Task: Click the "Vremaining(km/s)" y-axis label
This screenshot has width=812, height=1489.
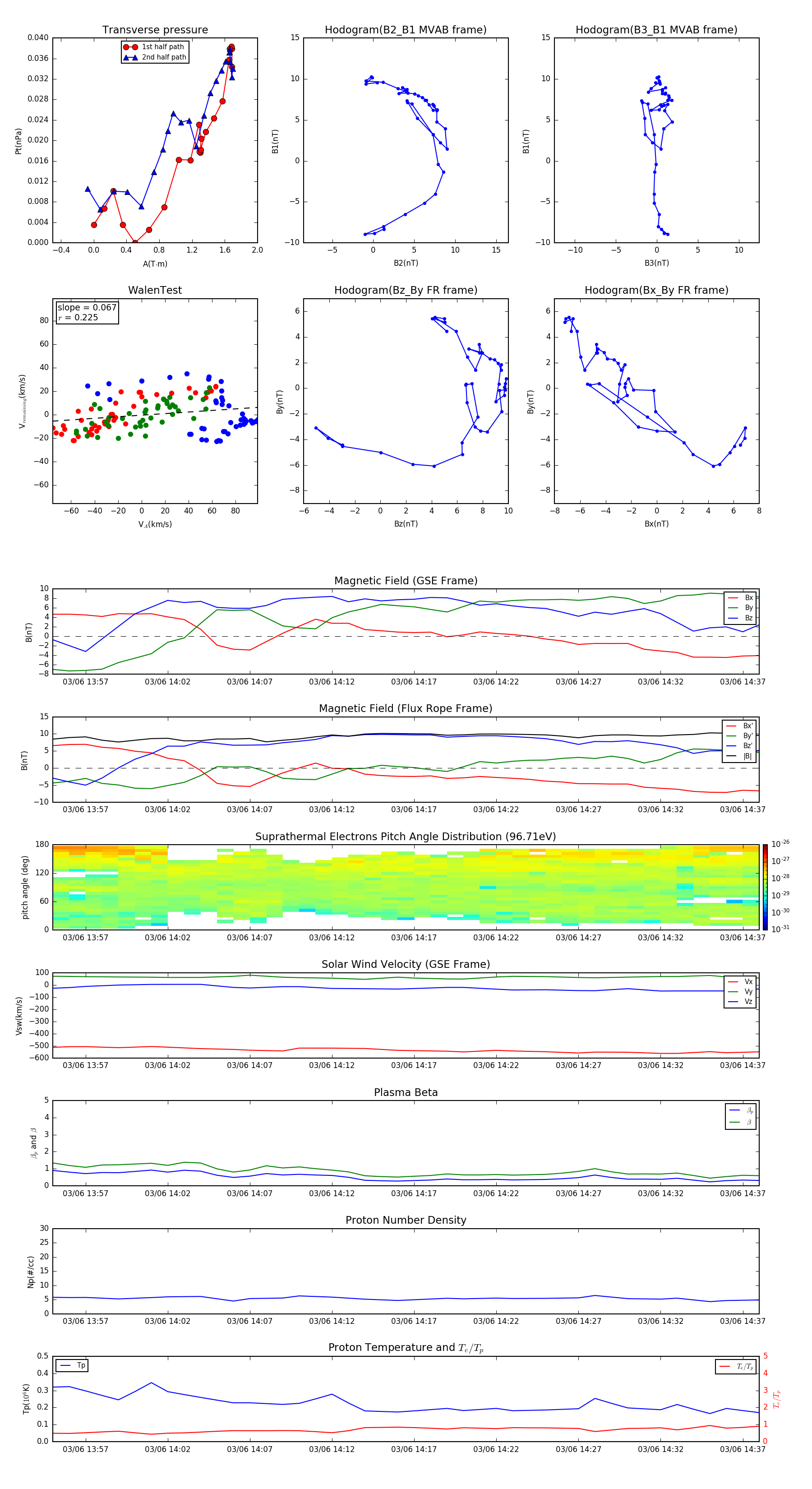Action: (22, 401)
